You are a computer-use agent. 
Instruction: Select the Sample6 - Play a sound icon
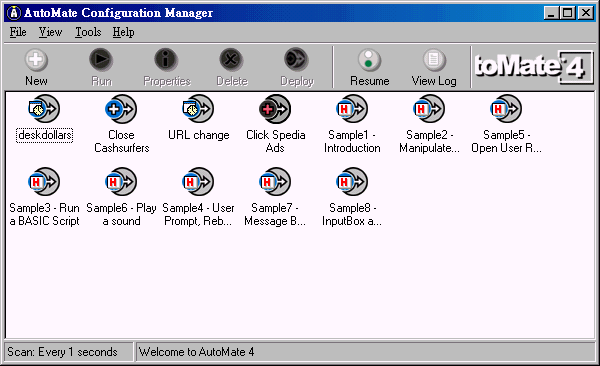click(121, 182)
